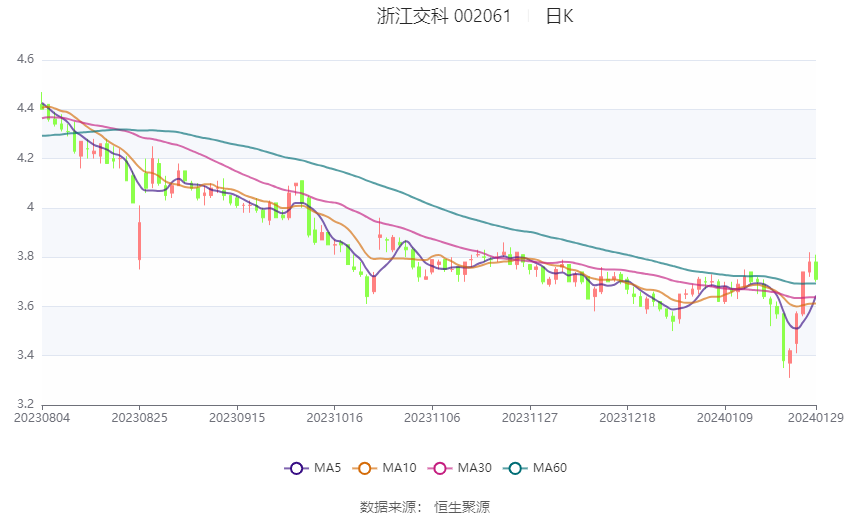Click x-axis date label 20231218
Screen dimensions: 850x517
coord(627,417)
